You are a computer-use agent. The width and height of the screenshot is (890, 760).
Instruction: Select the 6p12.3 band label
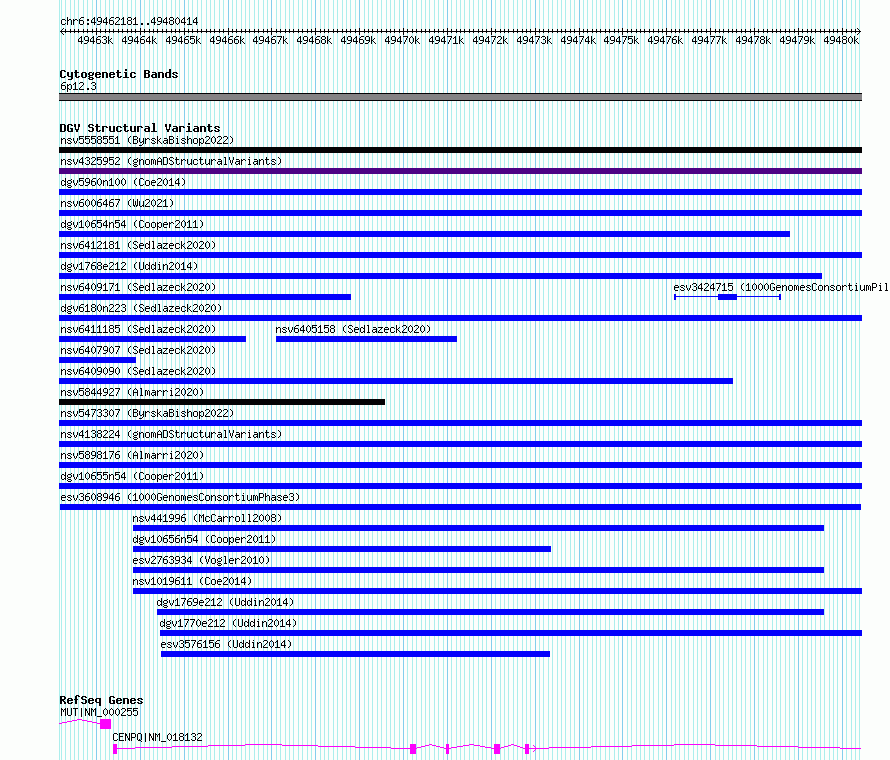click(78, 86)
